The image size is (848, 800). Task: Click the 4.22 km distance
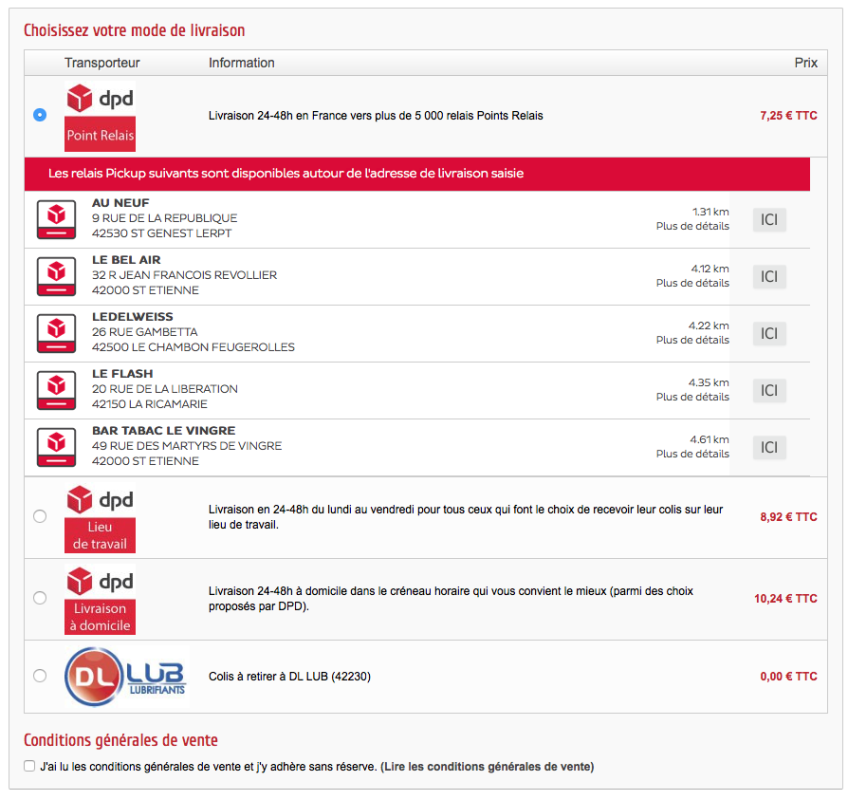coord(708,325)
